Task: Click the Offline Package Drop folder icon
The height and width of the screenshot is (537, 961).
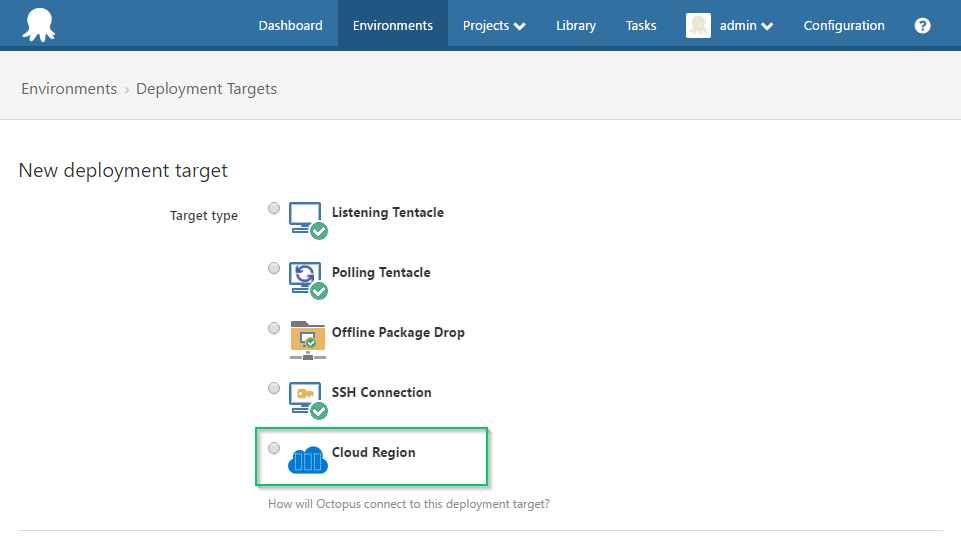Action: pyautogui.click(x=307, y=338)
